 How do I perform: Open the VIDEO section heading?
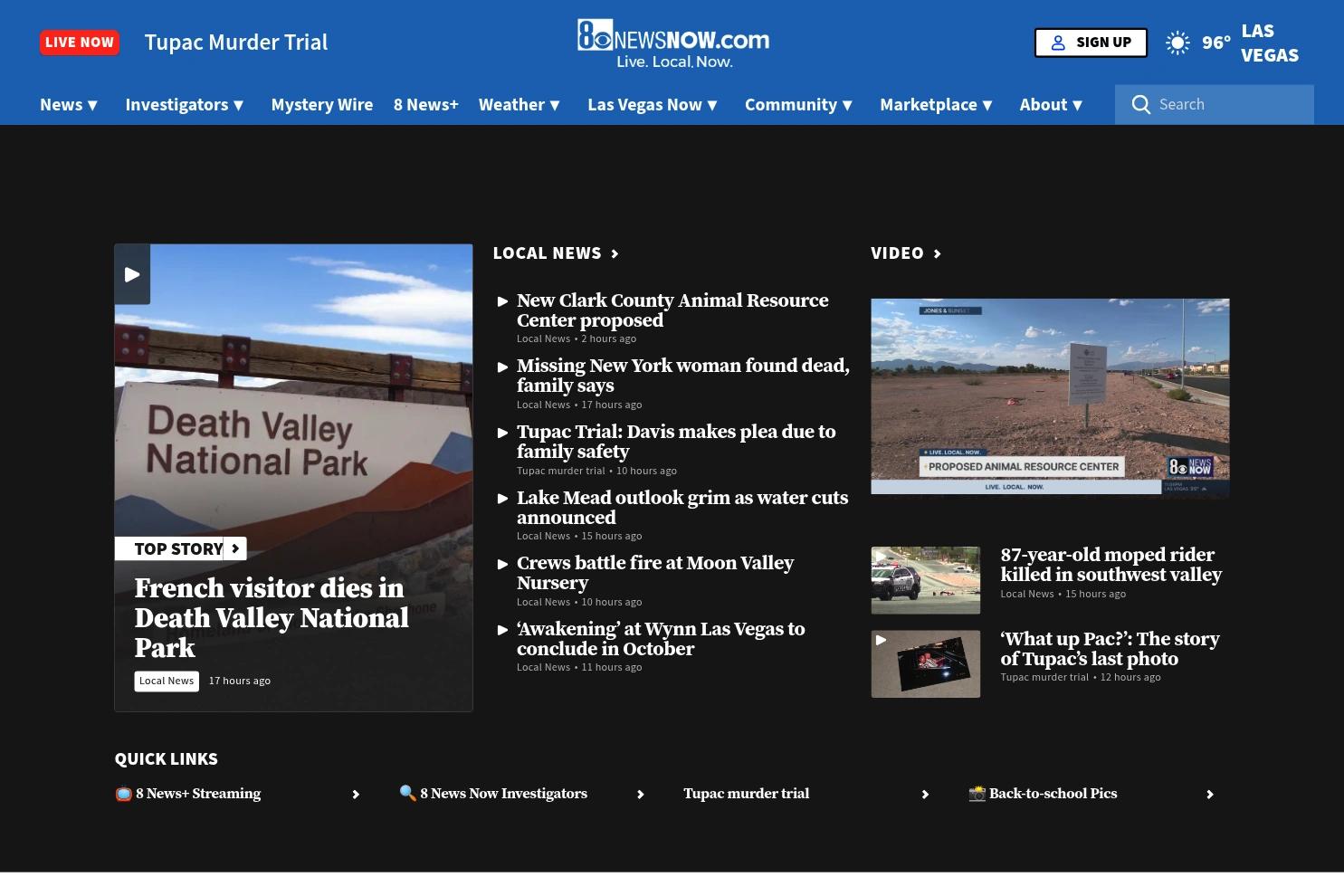point(898,253)
